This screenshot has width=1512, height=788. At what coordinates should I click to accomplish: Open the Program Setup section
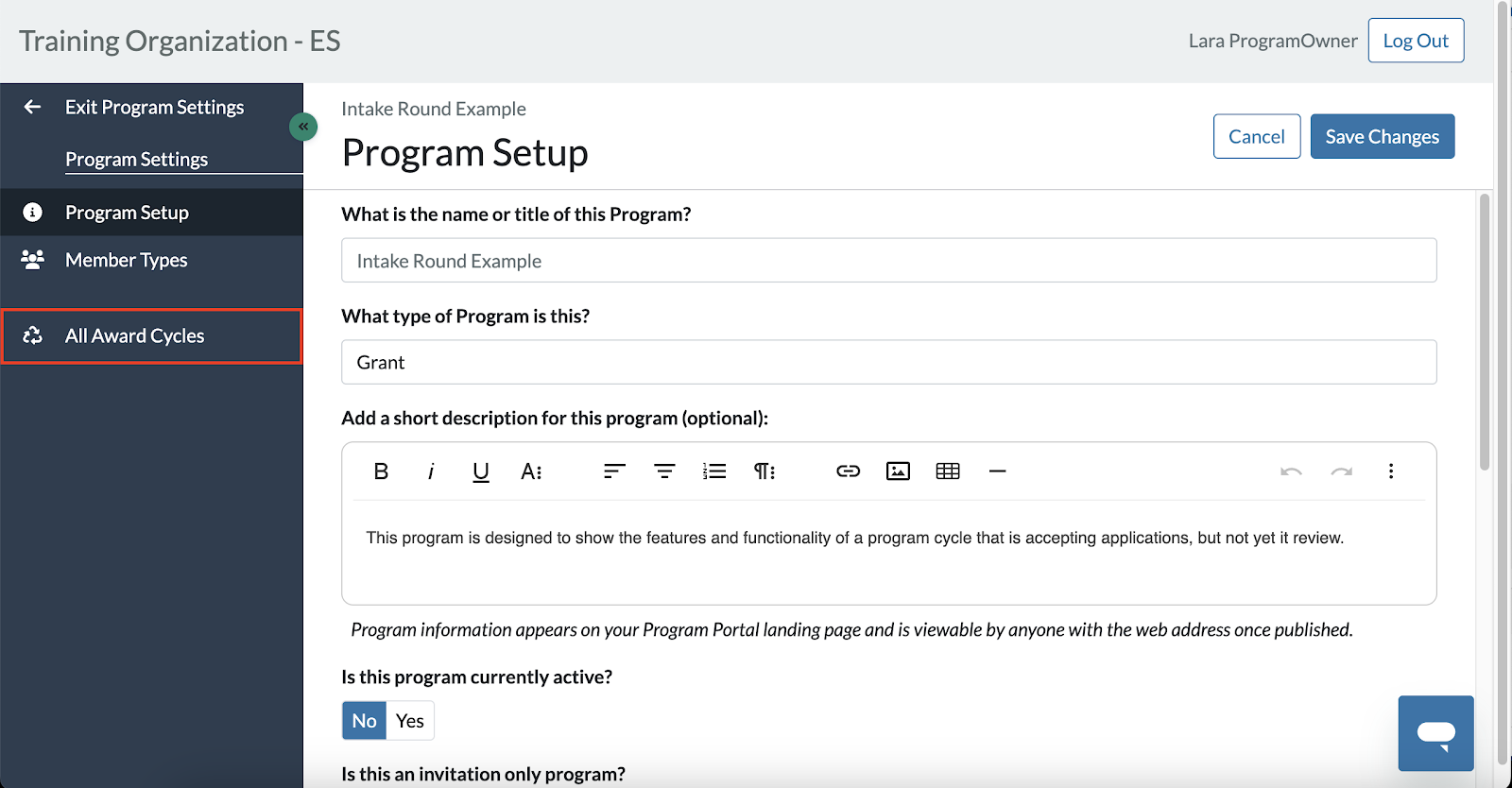pyautogui.click(x=125, y=212)
